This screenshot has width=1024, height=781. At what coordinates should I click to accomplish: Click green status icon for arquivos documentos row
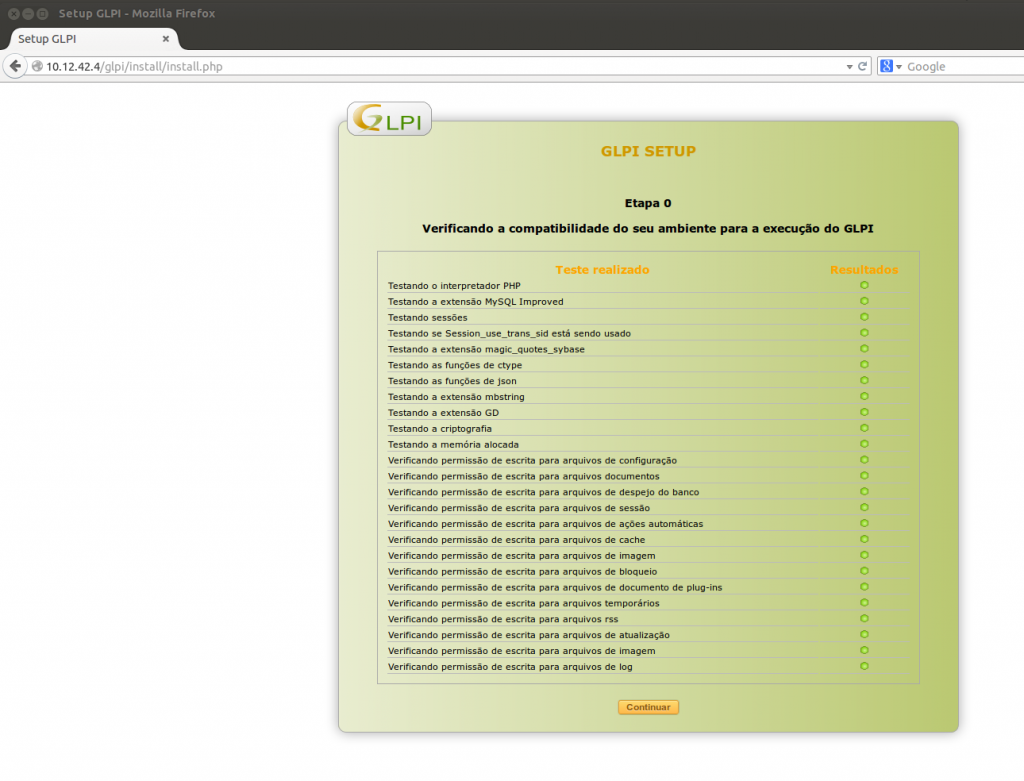(x=864, y=475)
